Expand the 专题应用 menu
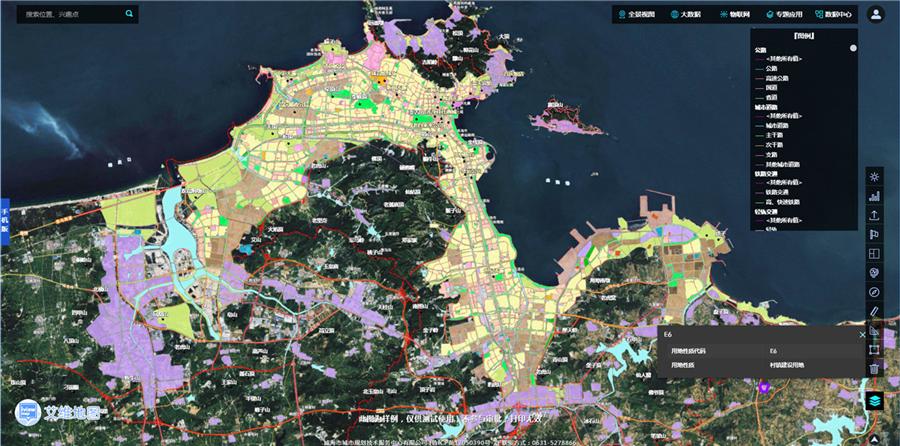900x446 pixels. tap(783, 14)
